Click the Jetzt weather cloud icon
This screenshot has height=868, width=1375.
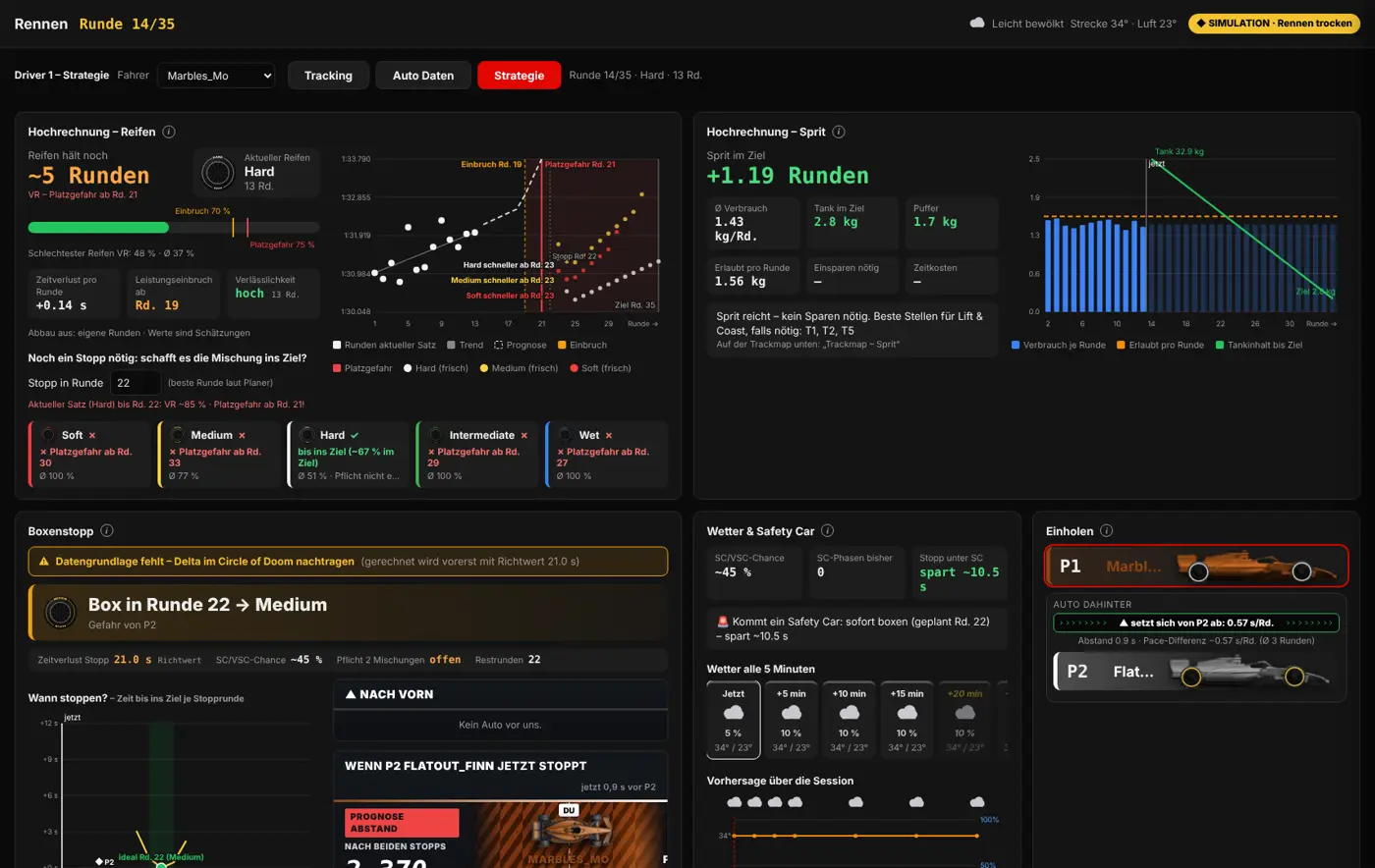pos(734,712)
